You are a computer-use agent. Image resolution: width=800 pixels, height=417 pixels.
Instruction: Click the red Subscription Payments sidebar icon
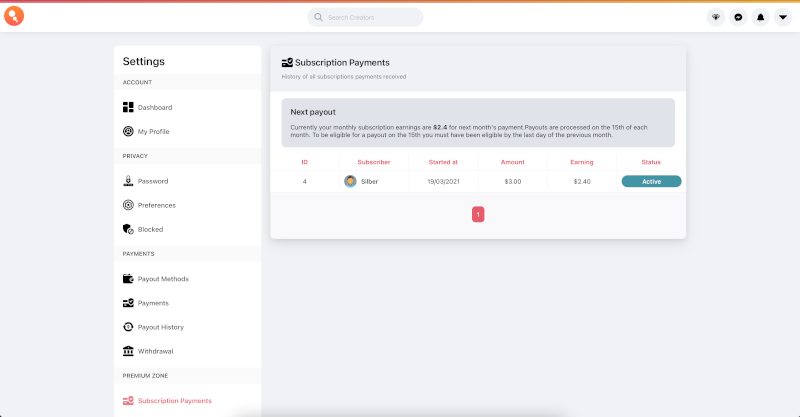click(128, 401)
